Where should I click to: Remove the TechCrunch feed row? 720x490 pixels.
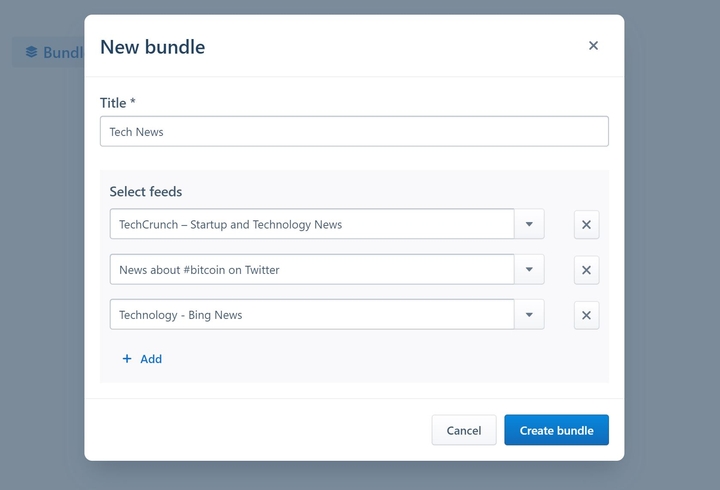coord(586,225)
